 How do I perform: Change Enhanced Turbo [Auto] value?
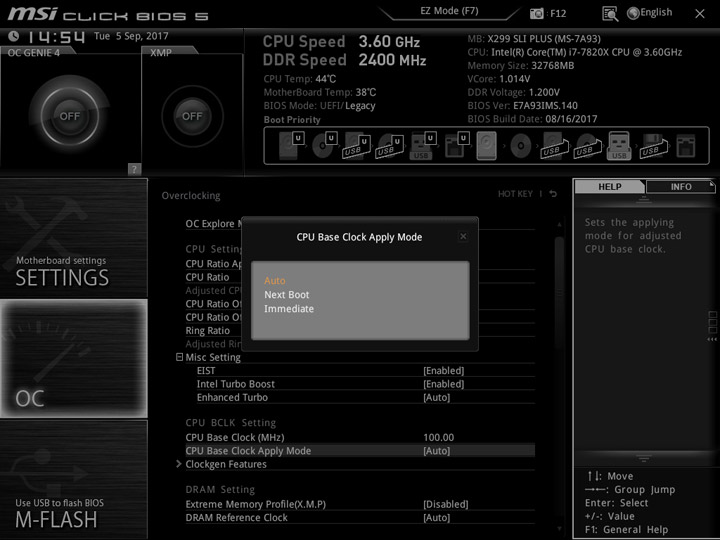(x=437, y=397)
